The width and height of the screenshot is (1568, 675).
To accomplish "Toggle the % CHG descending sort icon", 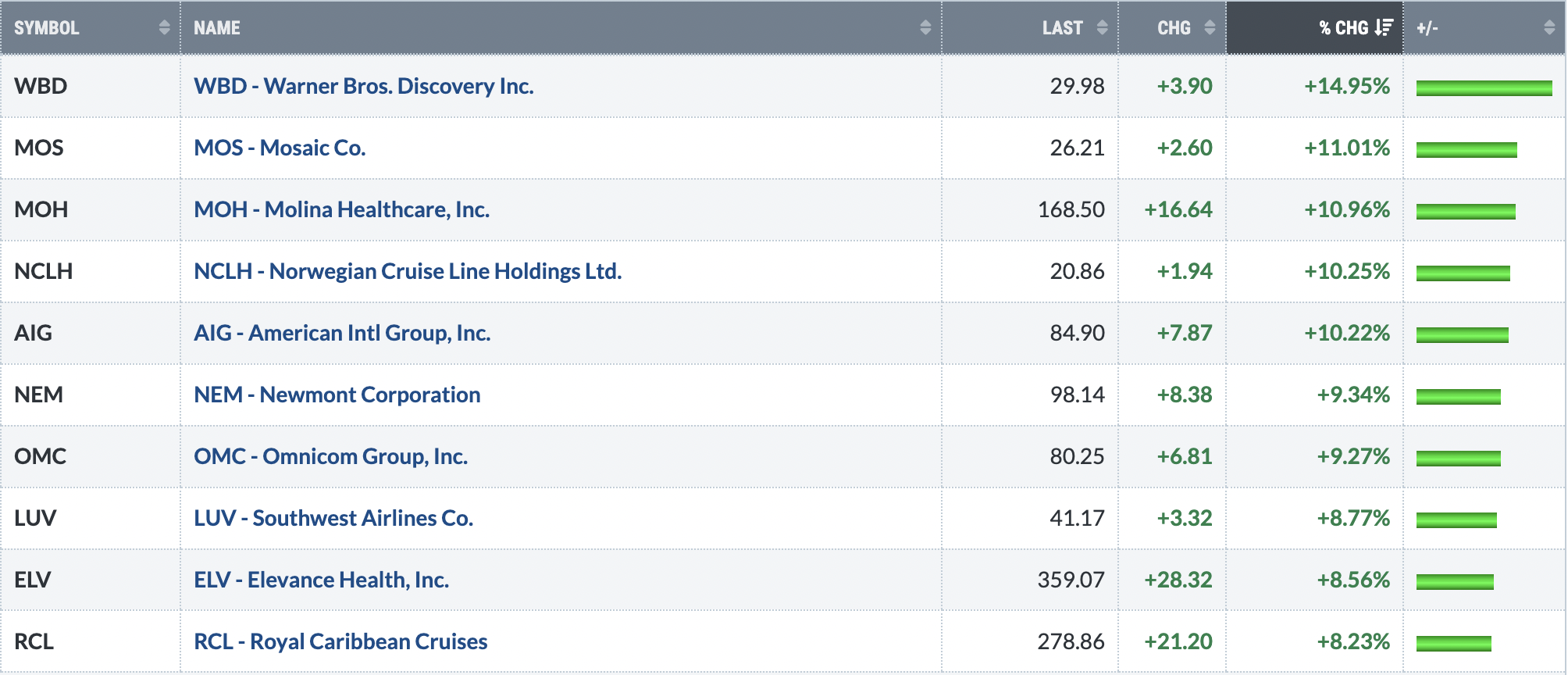I will (x=1384, y=28).
